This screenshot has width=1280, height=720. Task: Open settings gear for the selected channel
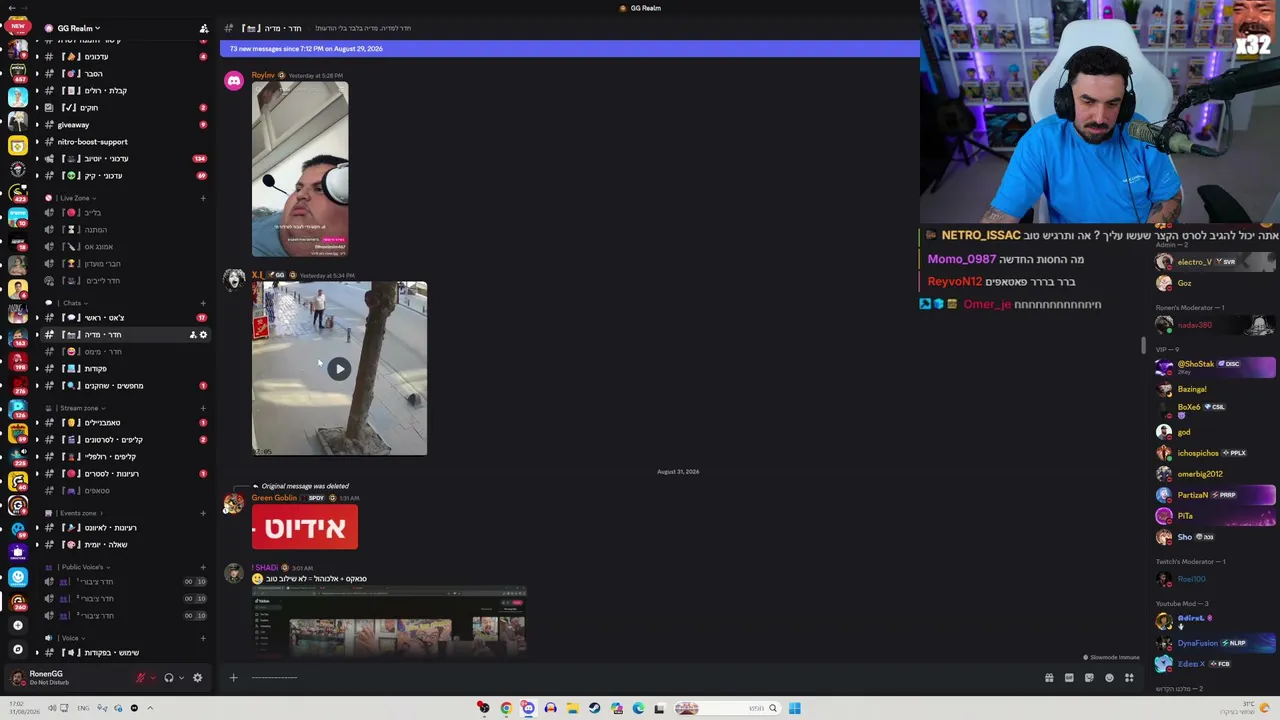tap(203, 335)
